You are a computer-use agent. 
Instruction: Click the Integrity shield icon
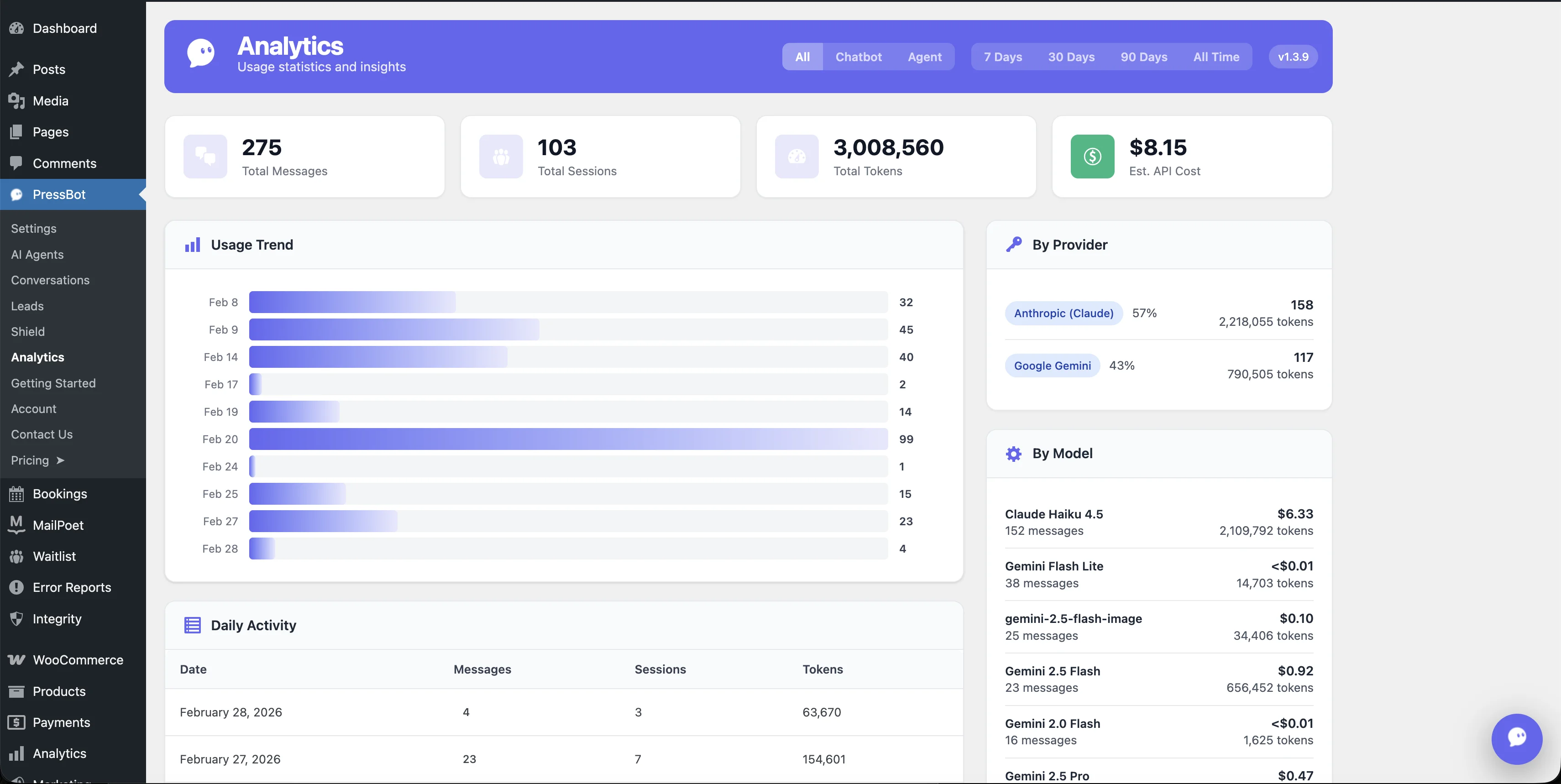[x=16, y=619]
